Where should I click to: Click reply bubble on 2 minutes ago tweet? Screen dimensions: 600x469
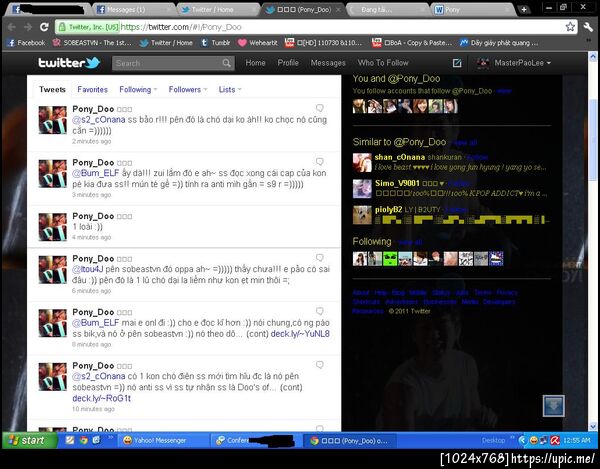[x=320, y=108]
